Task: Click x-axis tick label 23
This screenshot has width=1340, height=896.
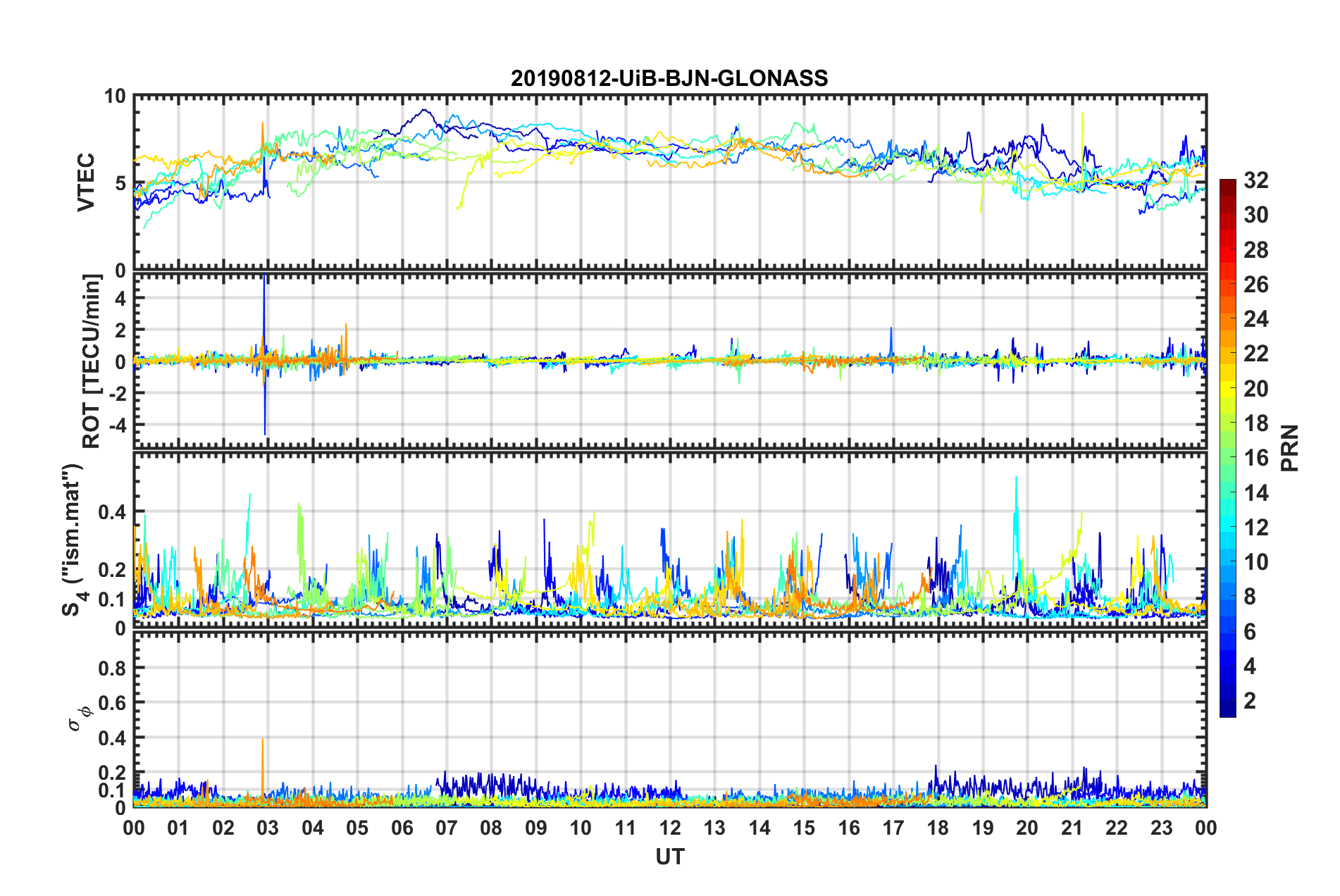Action: pyautogui.click(x=1162, y=828)
